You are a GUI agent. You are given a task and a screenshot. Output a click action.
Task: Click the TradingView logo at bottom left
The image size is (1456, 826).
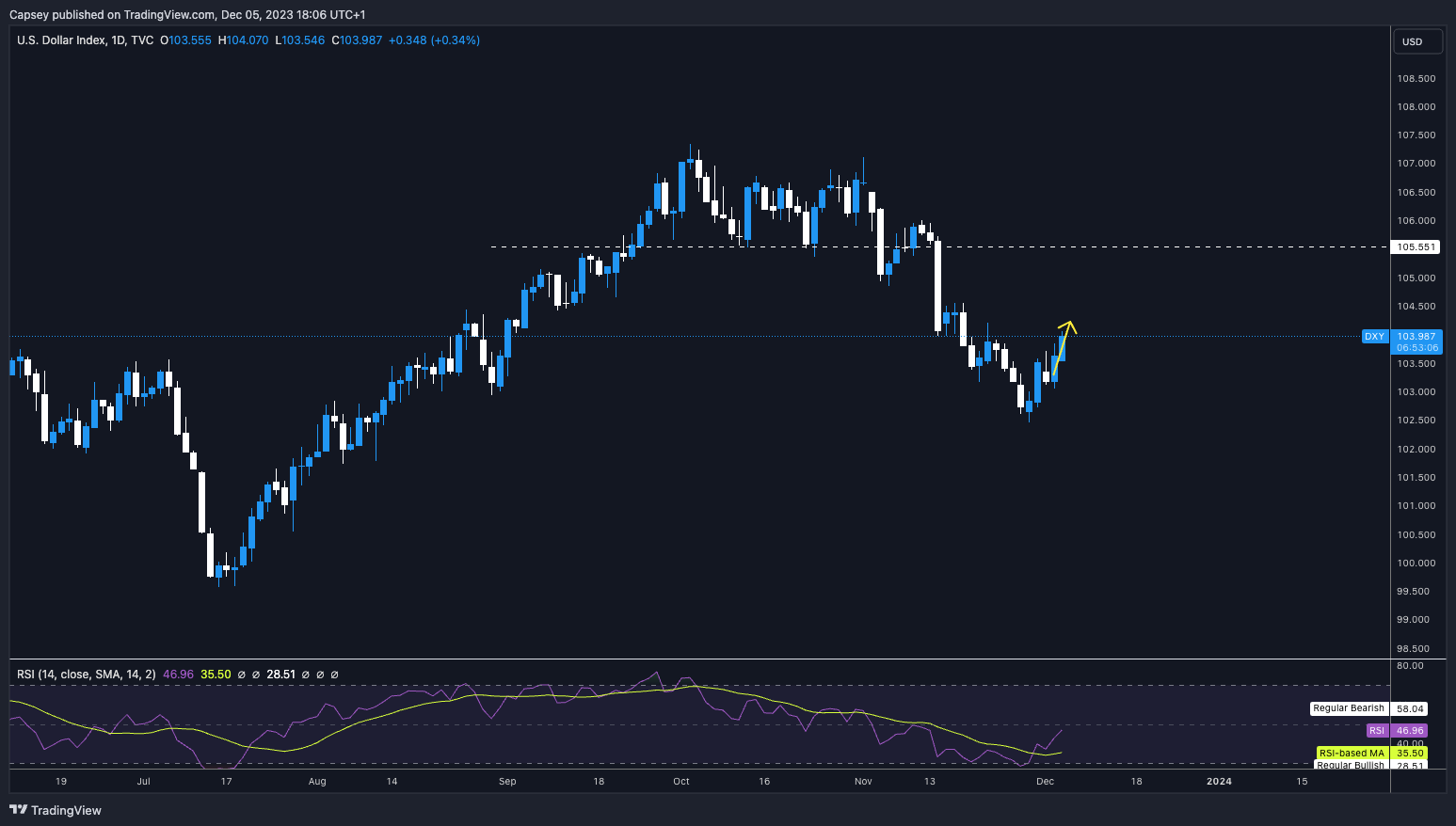(x=56, y=810)
